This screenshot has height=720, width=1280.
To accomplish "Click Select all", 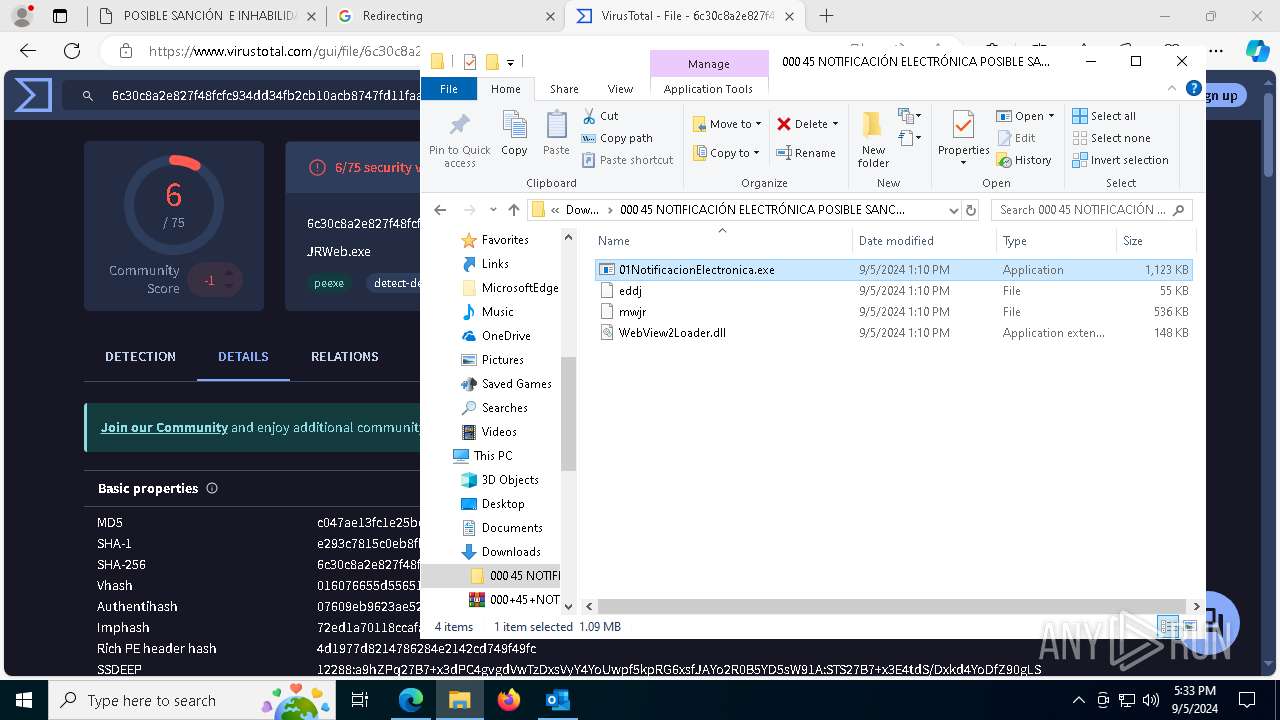I will (1104, 116).
